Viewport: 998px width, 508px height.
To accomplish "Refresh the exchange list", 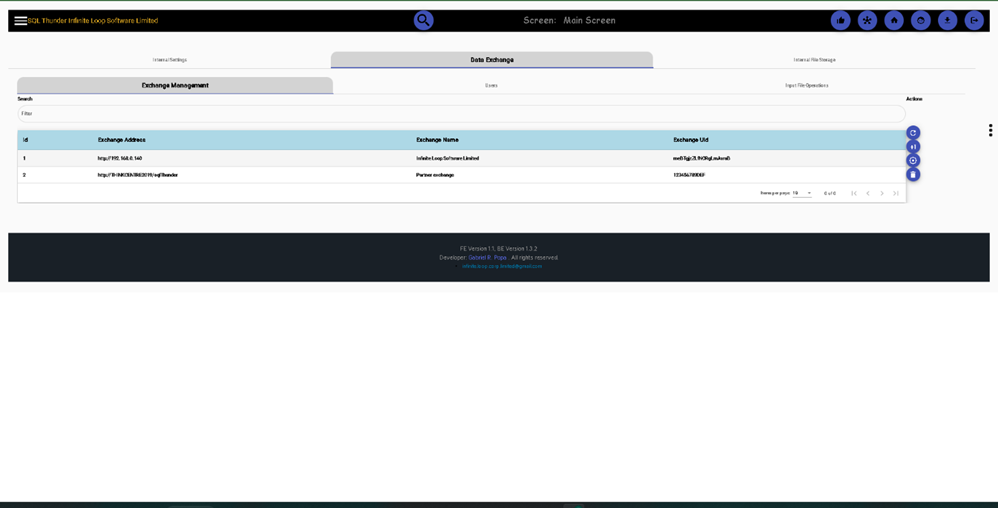I will click(913, 132).
